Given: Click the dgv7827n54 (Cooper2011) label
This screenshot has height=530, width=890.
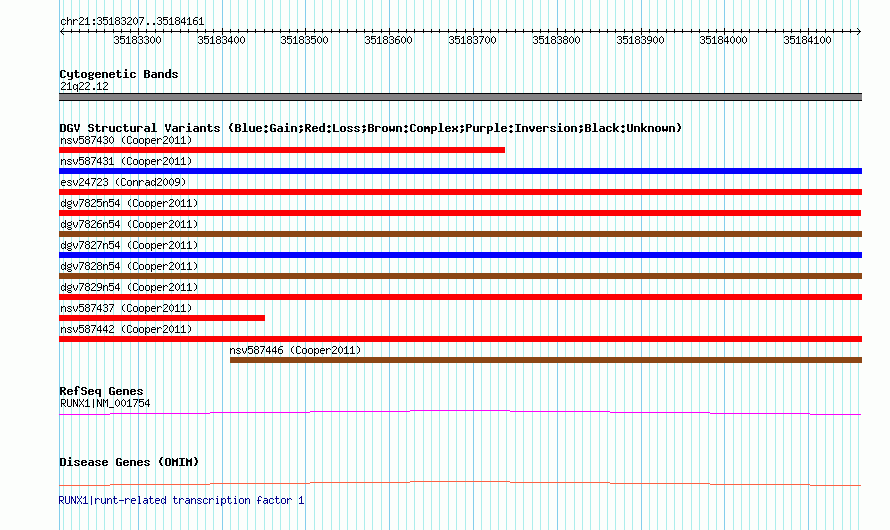Looking at the screenshot, I should coord(129,245).
